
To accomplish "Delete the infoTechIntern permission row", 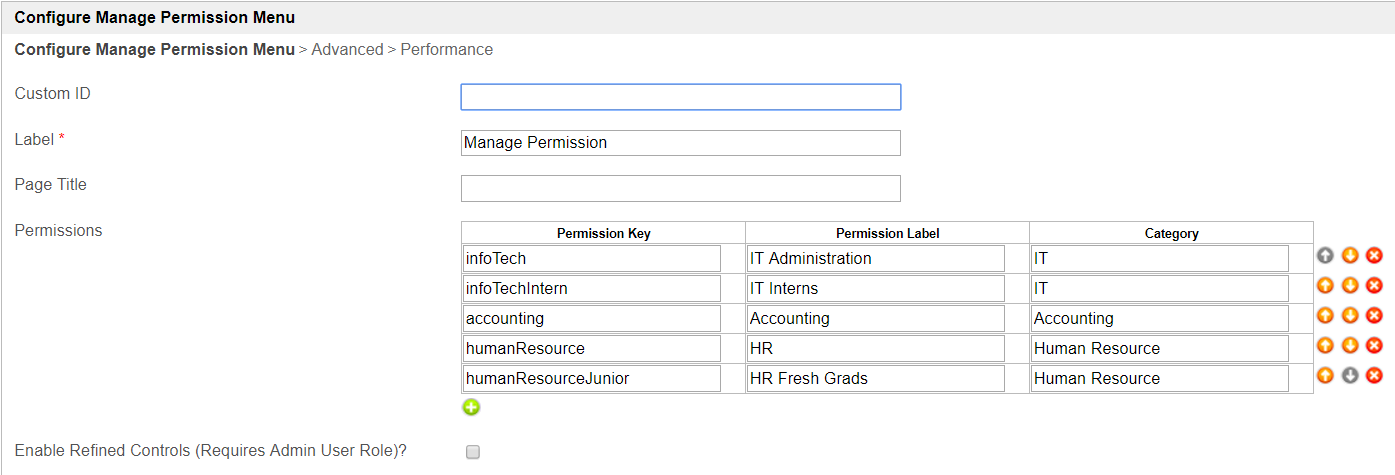I will (1374, 286).
